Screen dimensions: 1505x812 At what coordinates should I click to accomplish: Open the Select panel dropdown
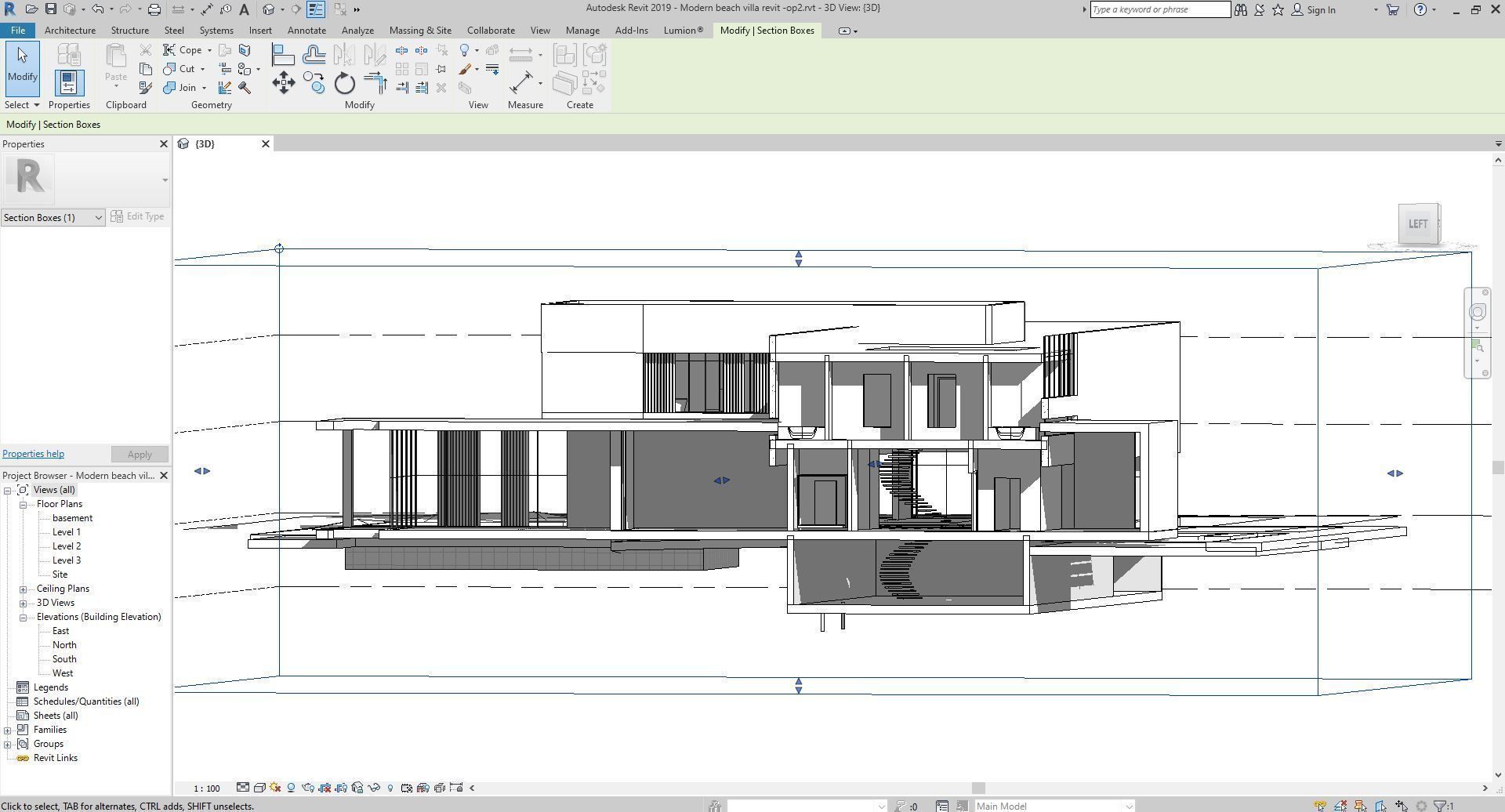[22, 105]
